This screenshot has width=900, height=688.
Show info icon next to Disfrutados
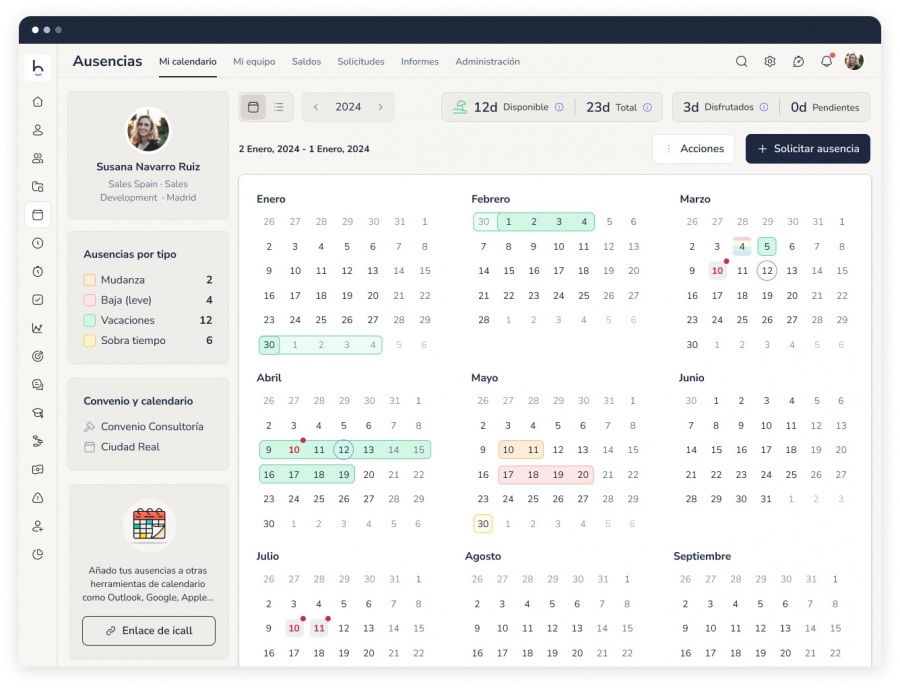pos(764,107)
